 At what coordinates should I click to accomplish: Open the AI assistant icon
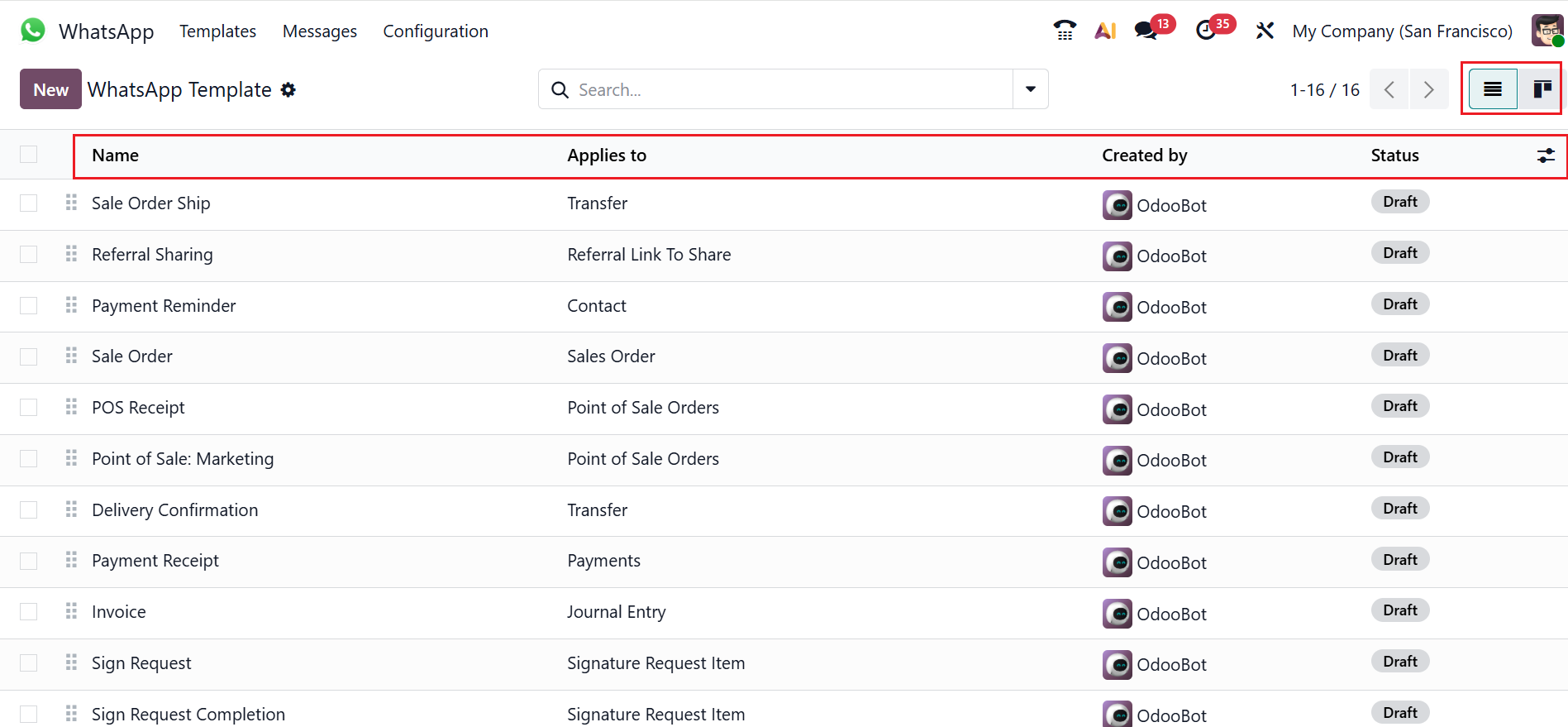pos(1105,31)
